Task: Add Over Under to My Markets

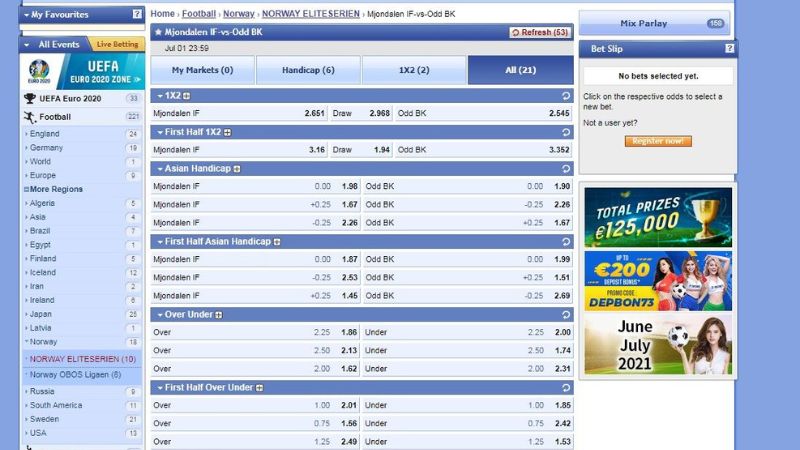Action: (218, 315)
